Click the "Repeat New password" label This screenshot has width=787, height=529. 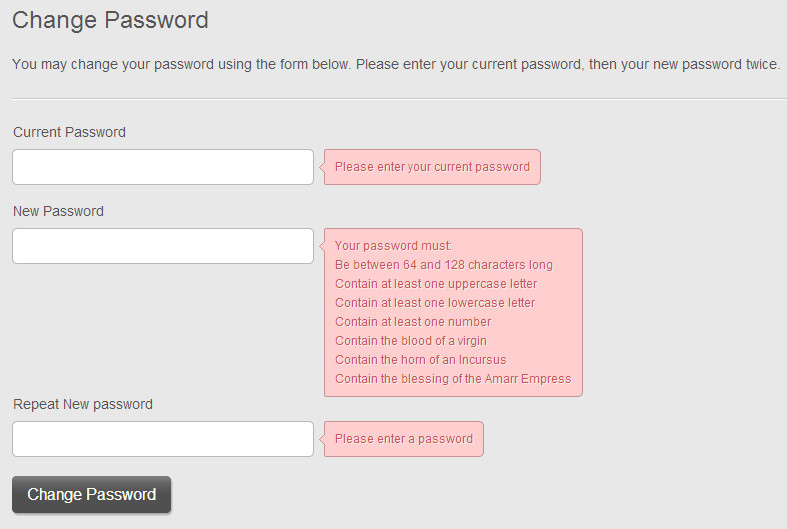click(82, 404)
